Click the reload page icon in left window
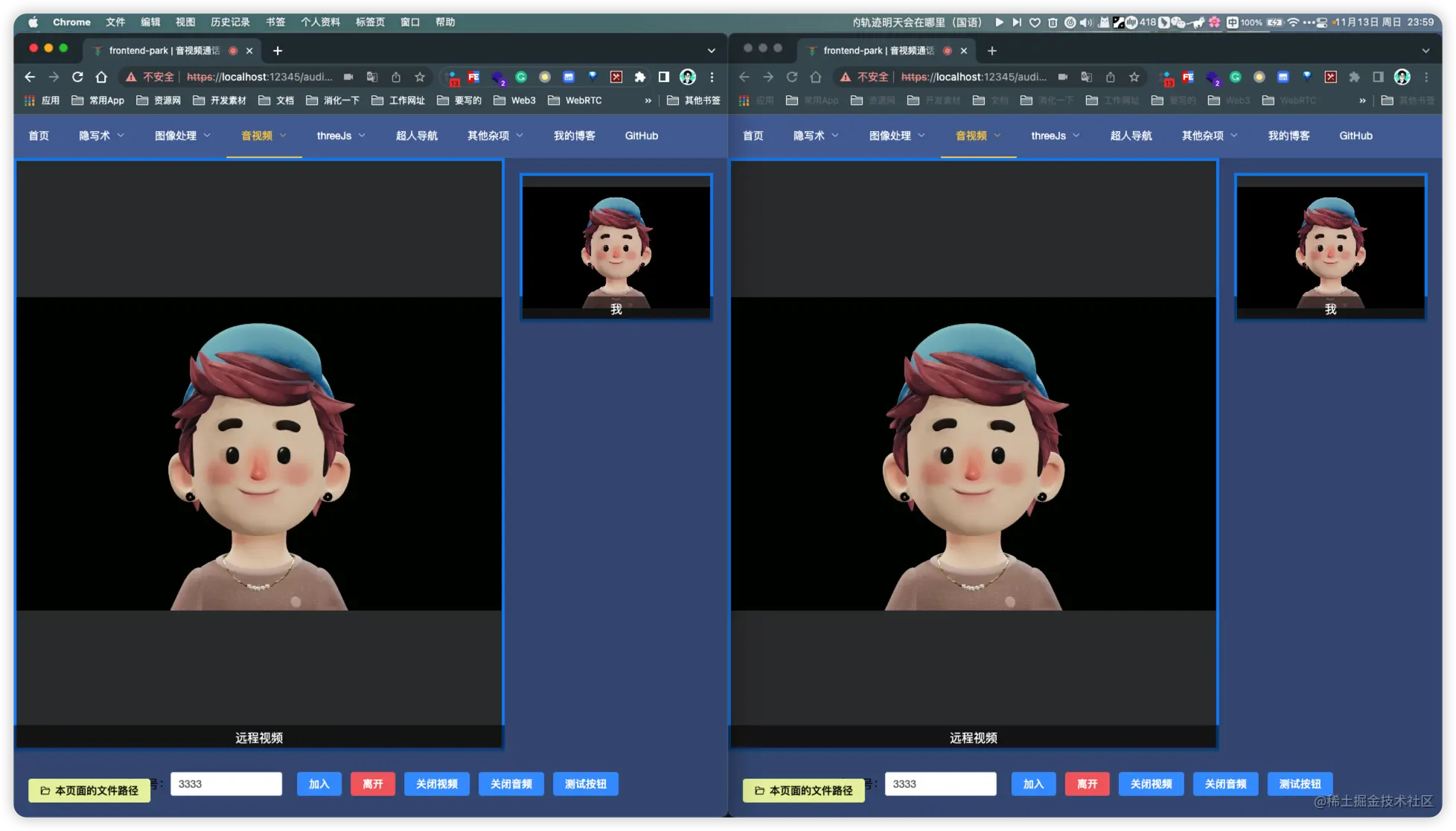1456x831 pixels. click(x=77, y=77)
